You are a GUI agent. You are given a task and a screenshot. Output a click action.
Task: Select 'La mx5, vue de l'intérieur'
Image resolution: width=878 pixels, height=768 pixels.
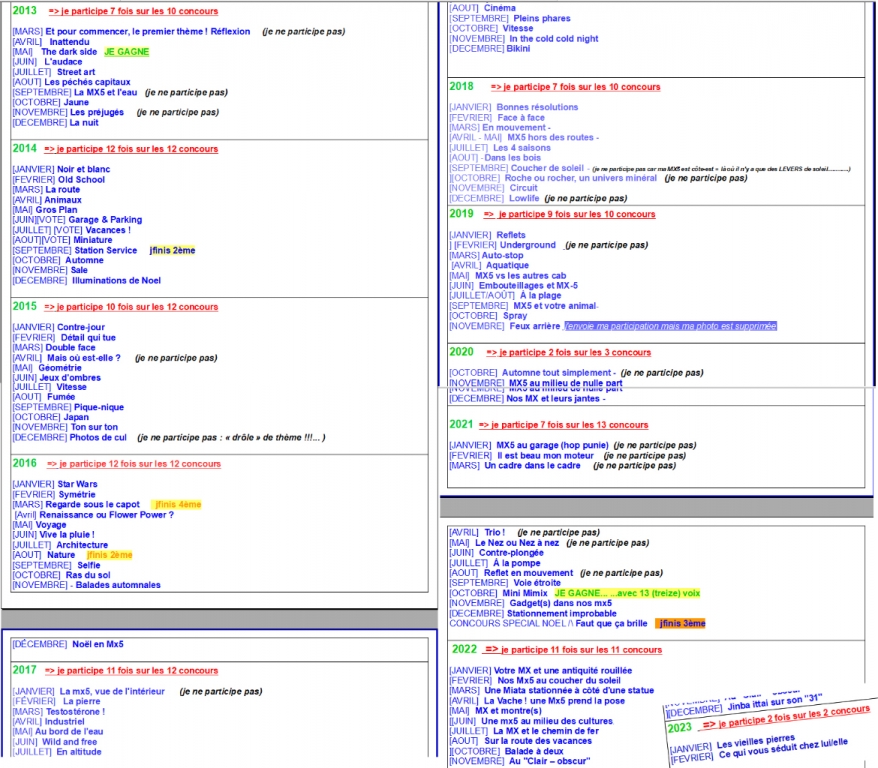[112, 691]
